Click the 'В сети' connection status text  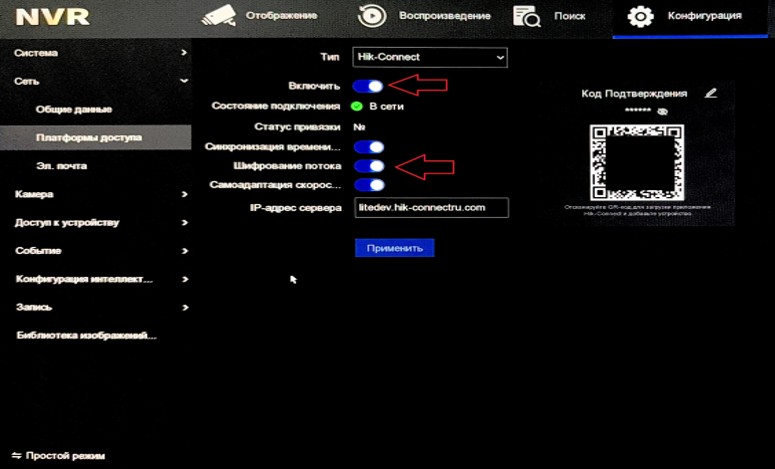coord(386,106)
